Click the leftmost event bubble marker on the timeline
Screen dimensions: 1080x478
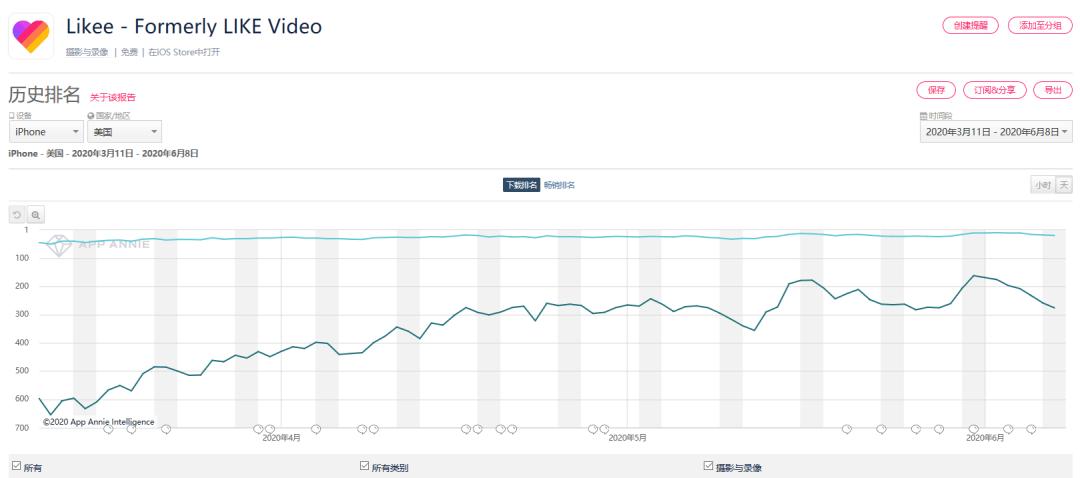pyautogui.click(x=108, y=429)
